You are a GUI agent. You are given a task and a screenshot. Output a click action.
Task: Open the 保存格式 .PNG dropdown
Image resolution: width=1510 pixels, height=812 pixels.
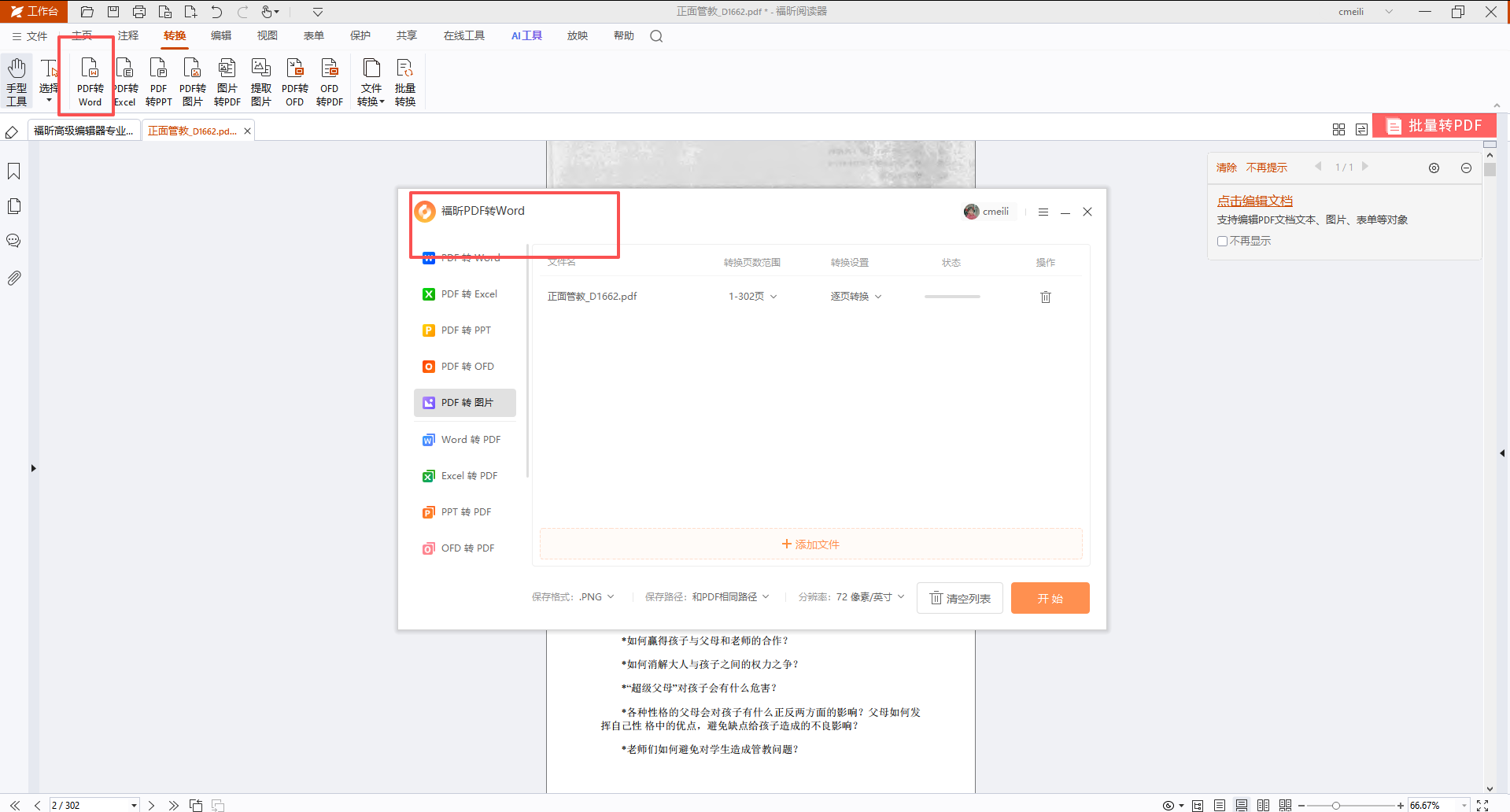(596, 597)
